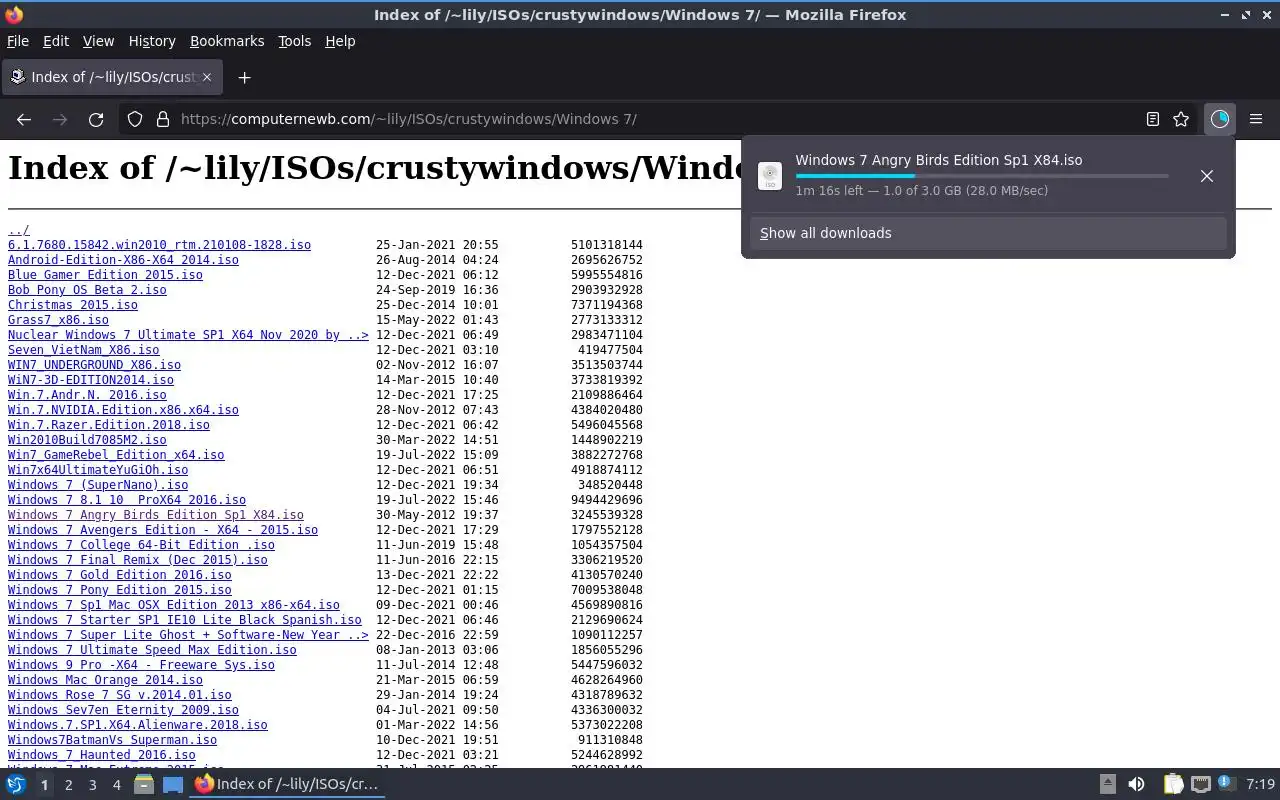Viewport: 1280px width, 800px height.
Task: Click Christmas 2015.iso link
Action: (x=73, y=305)
